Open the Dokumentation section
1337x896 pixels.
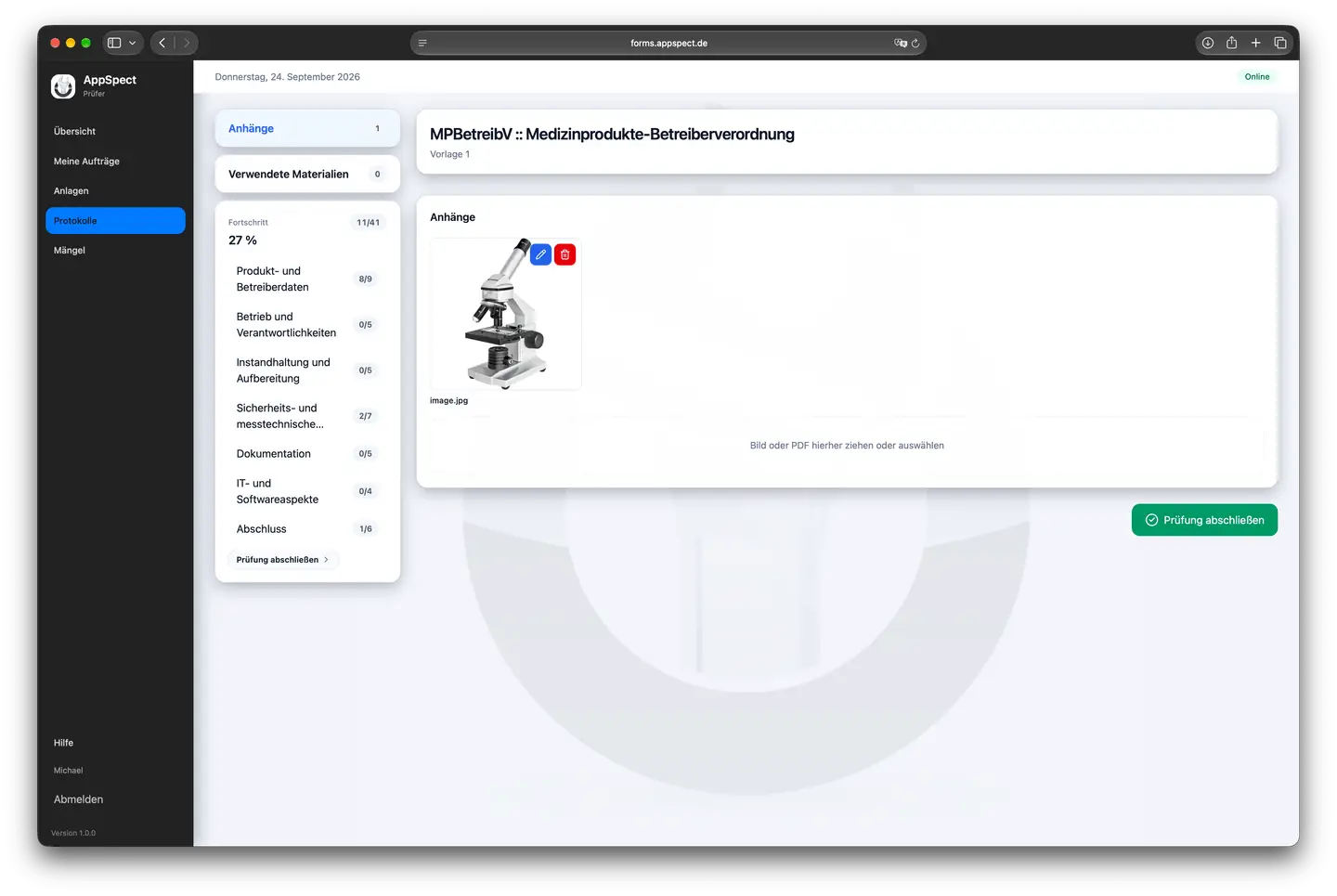[307, 454]
